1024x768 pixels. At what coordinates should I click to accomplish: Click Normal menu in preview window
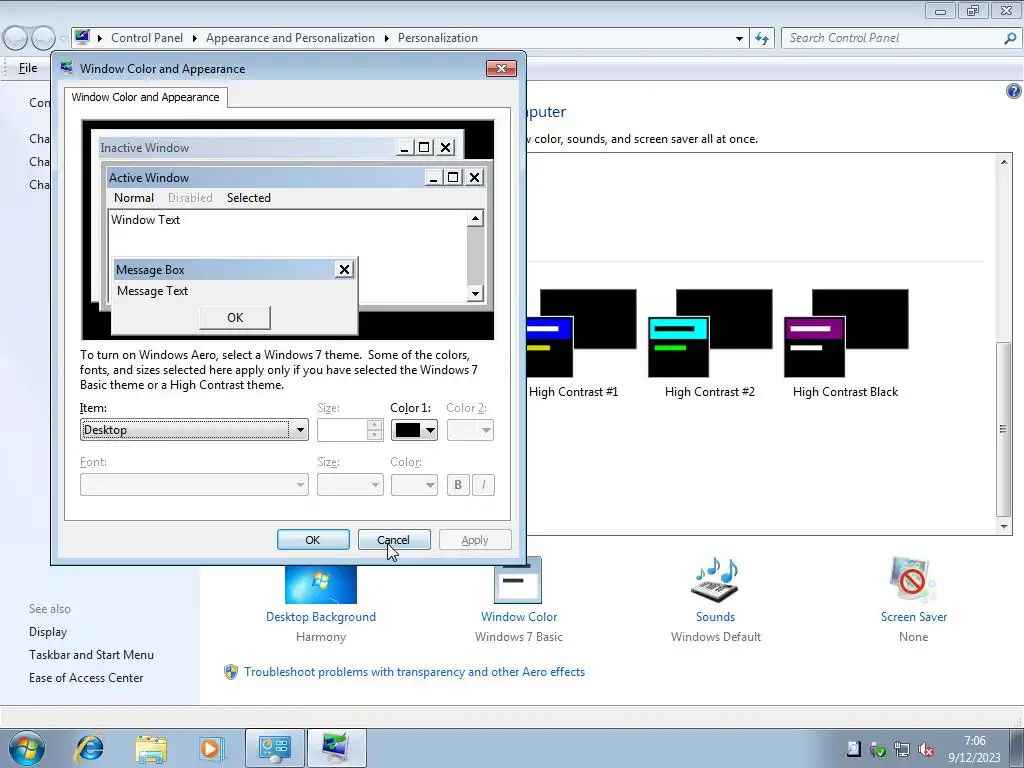click(134, 198)
